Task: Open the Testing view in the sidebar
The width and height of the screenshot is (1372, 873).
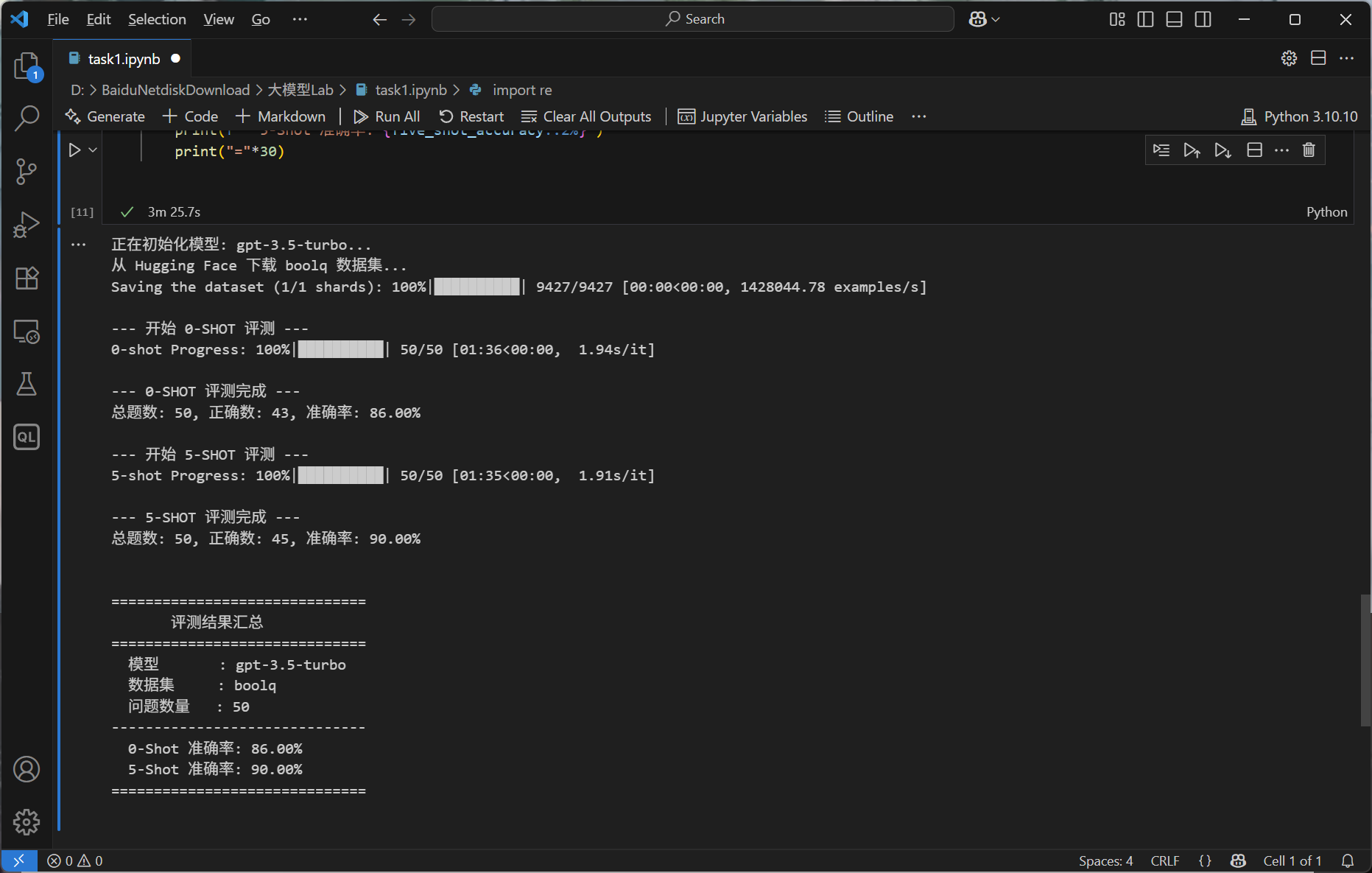Action: click(27, 384)
